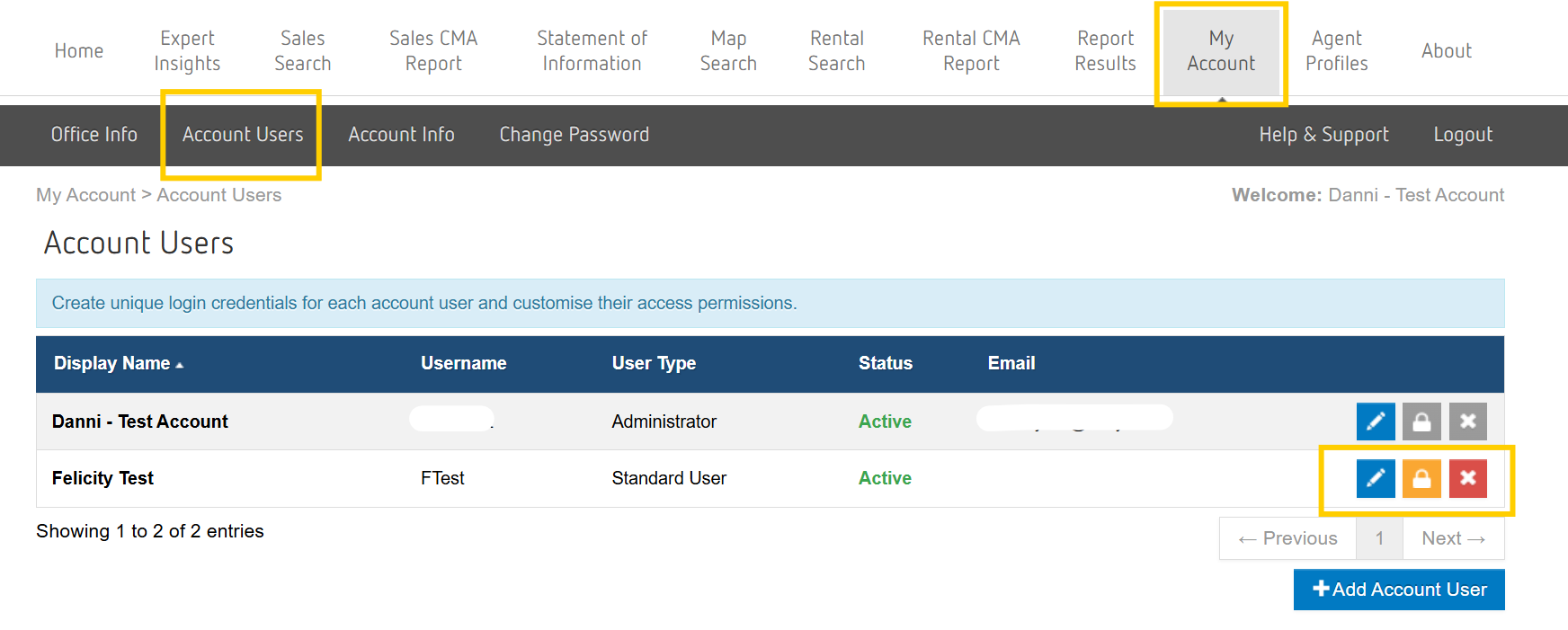
Task: Log out of the account
Action: point(1462,135)
